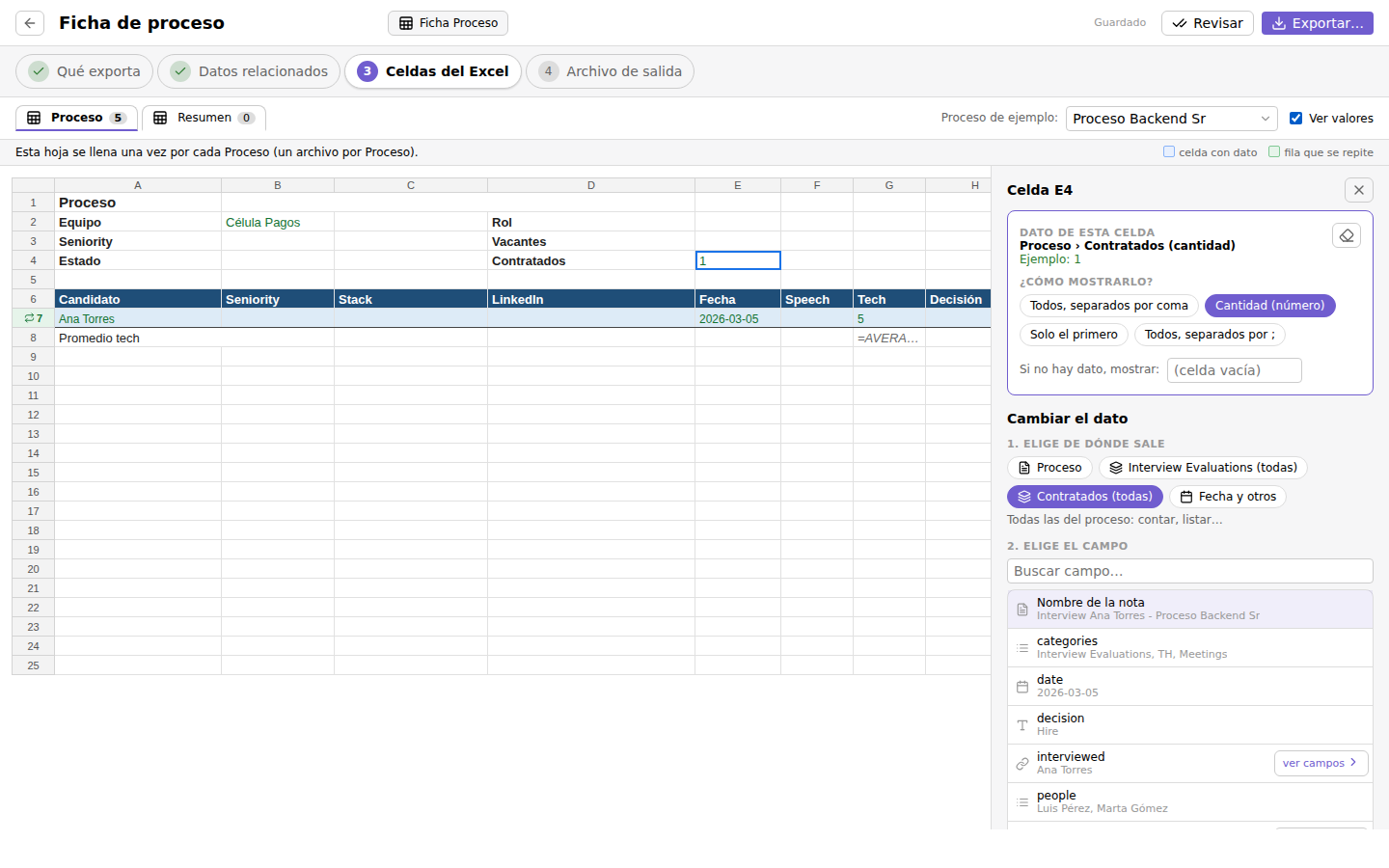Click the Ana Torres cell
The width and height of the screenshot is (1389, 868).
coord(138,318)
